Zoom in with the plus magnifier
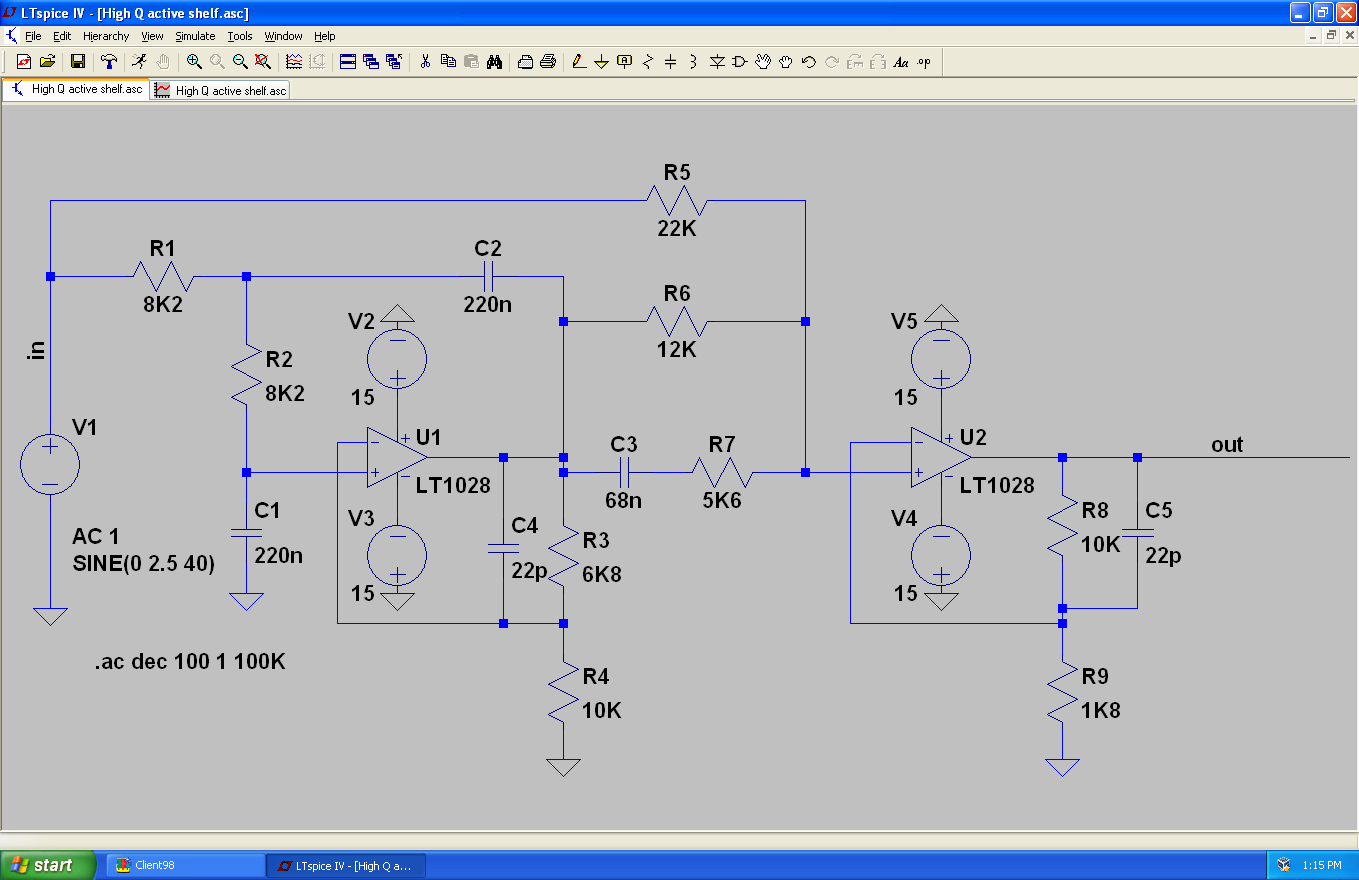 [x=194, y=62]
